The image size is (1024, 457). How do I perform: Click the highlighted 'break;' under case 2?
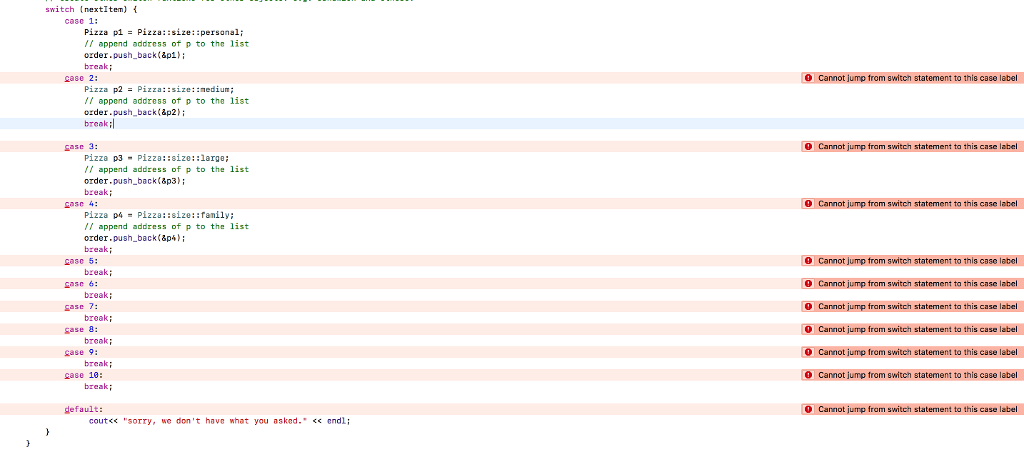[x=98, y=123]
